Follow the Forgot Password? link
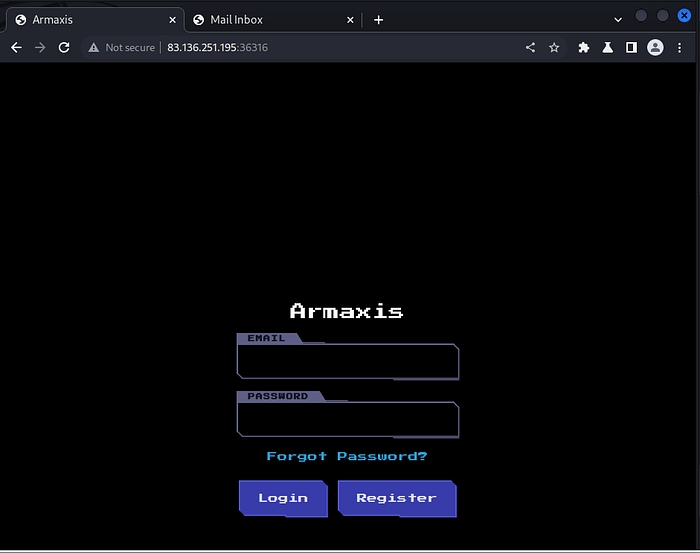This screenshot has height=553, width=700. coord(347,456)
